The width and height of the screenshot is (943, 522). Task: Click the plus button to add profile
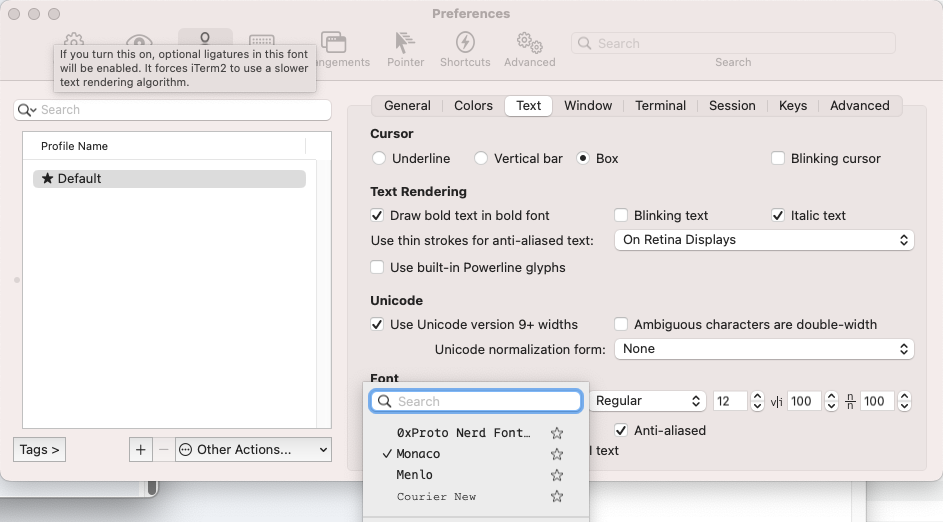tap(140, 450)
